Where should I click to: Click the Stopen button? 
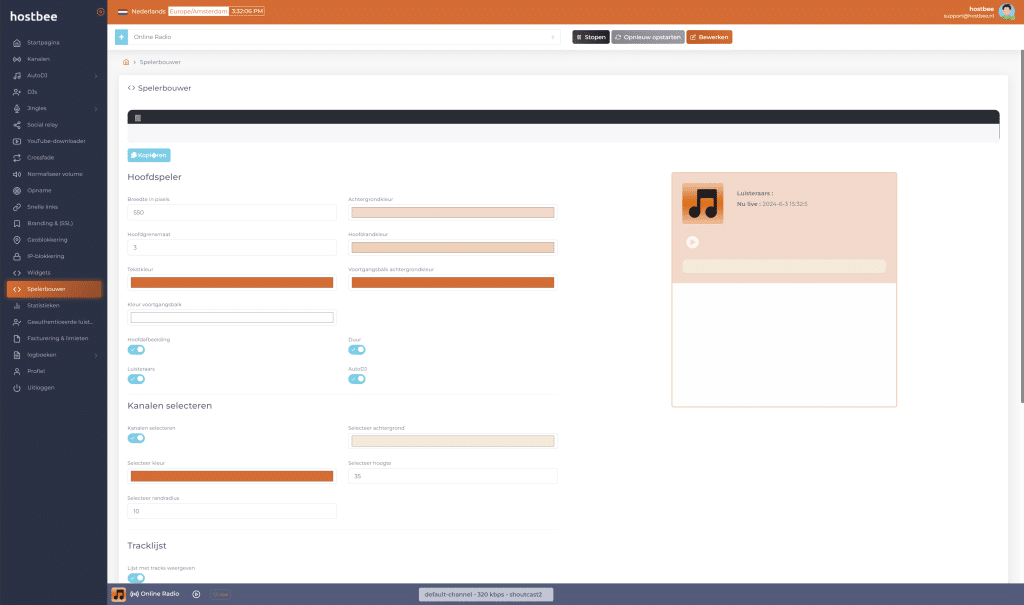(x=590, y=37)
